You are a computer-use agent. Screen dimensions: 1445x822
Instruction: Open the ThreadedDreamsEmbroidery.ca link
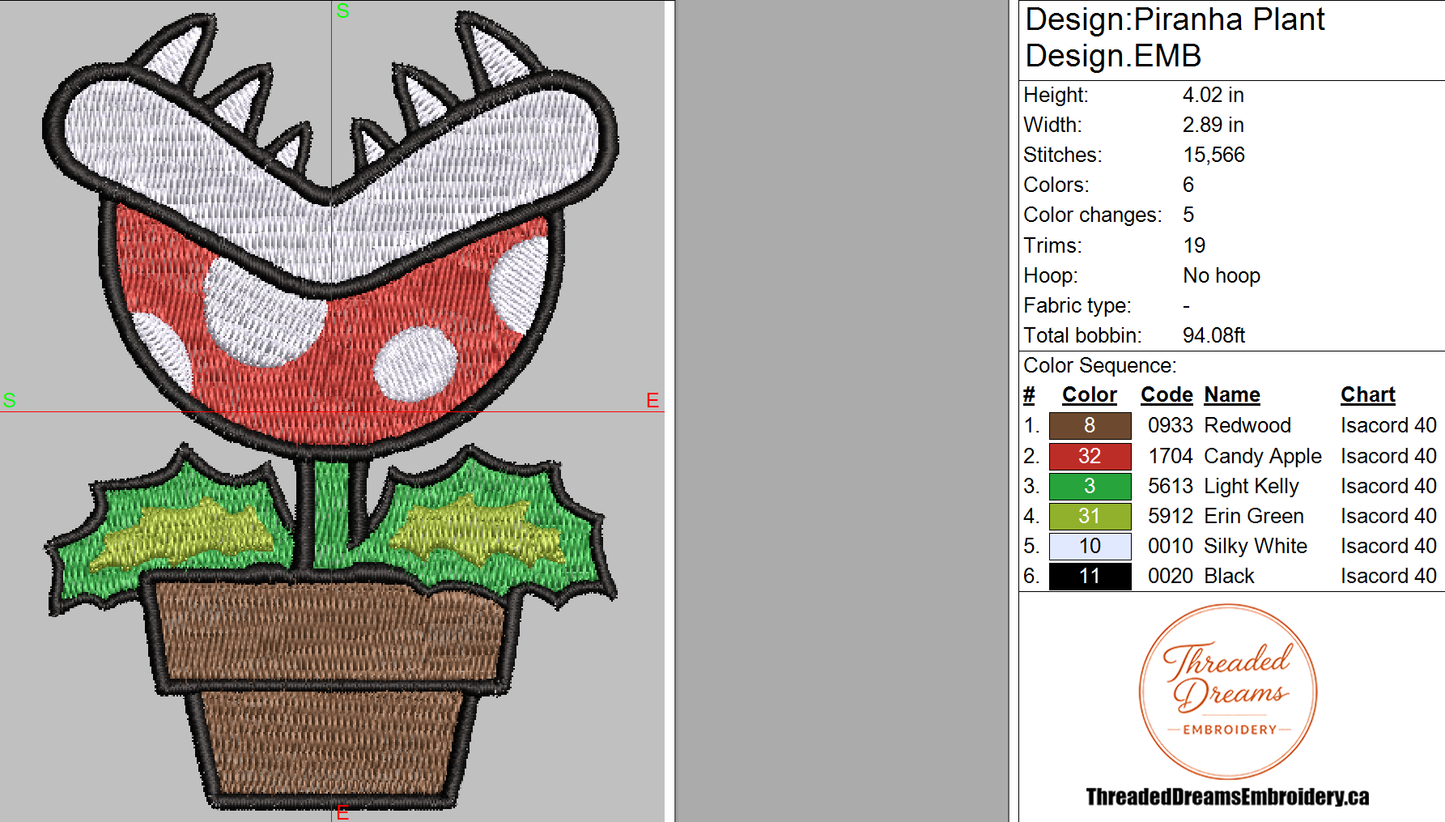[1227, 797]
